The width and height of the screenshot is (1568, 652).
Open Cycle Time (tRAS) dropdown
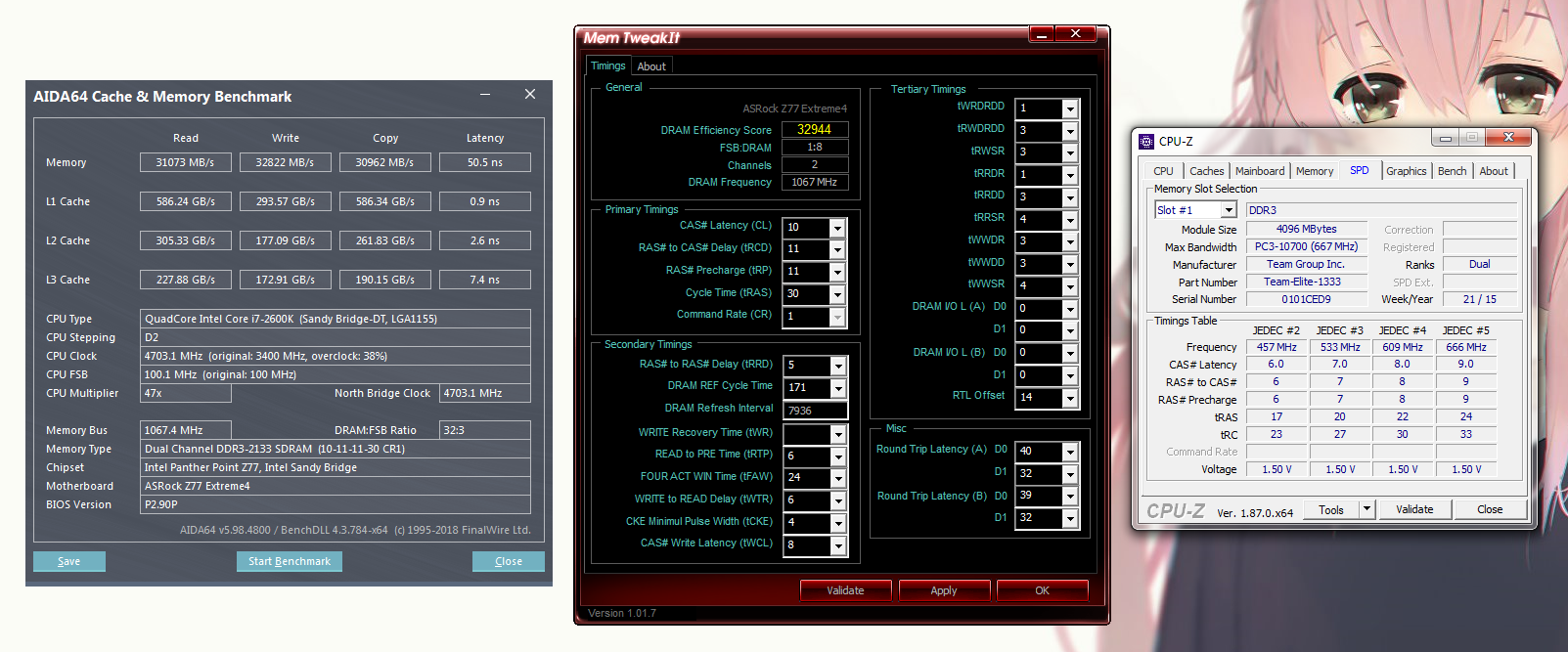837,294
